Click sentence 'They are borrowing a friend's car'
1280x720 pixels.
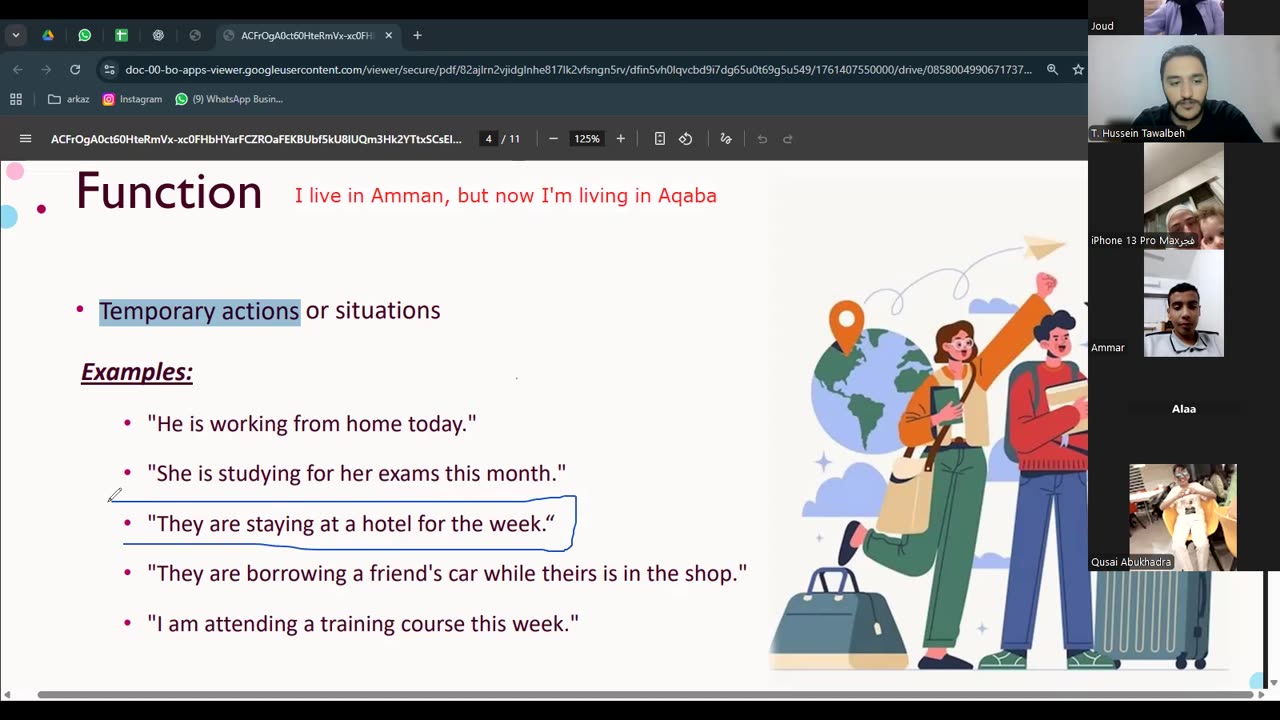[447, 574]
